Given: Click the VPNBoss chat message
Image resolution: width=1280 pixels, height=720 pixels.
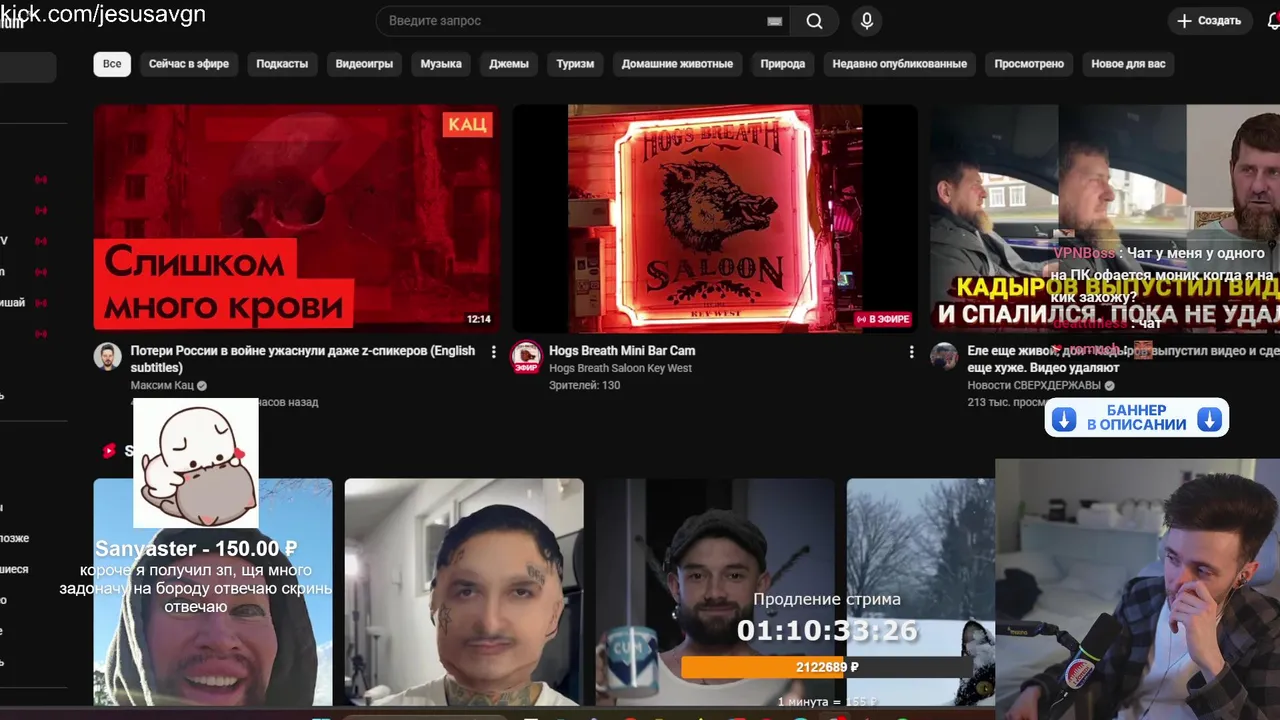Looking at the screenshot, I should [x=1164, y=276].
